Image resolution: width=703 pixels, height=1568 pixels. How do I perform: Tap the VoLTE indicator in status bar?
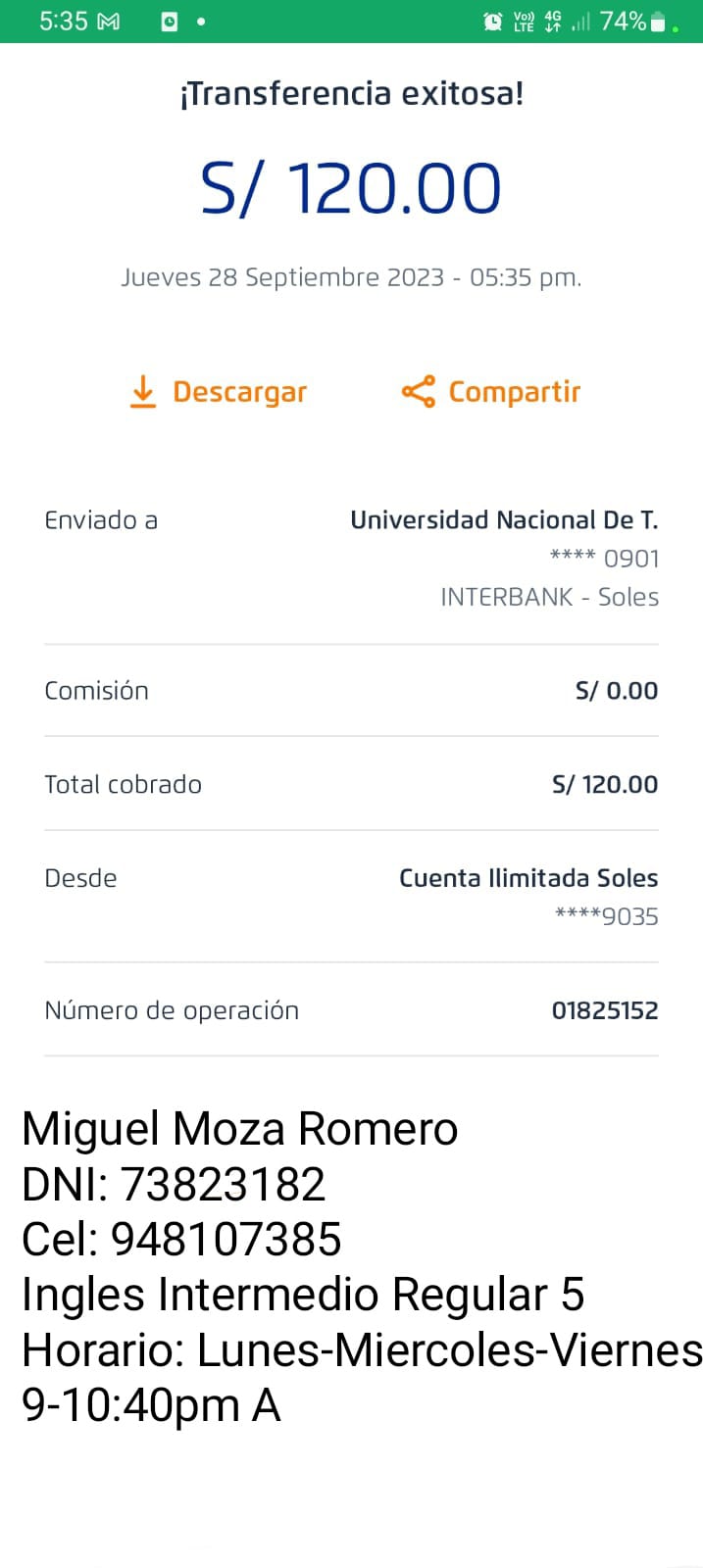click(x=525, y=22)
